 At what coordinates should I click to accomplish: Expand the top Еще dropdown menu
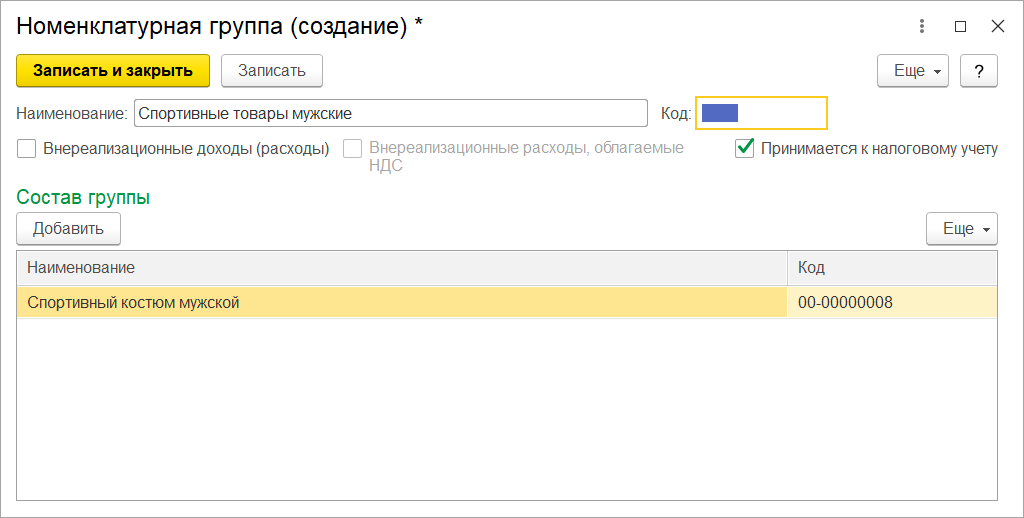coord(912,71)
